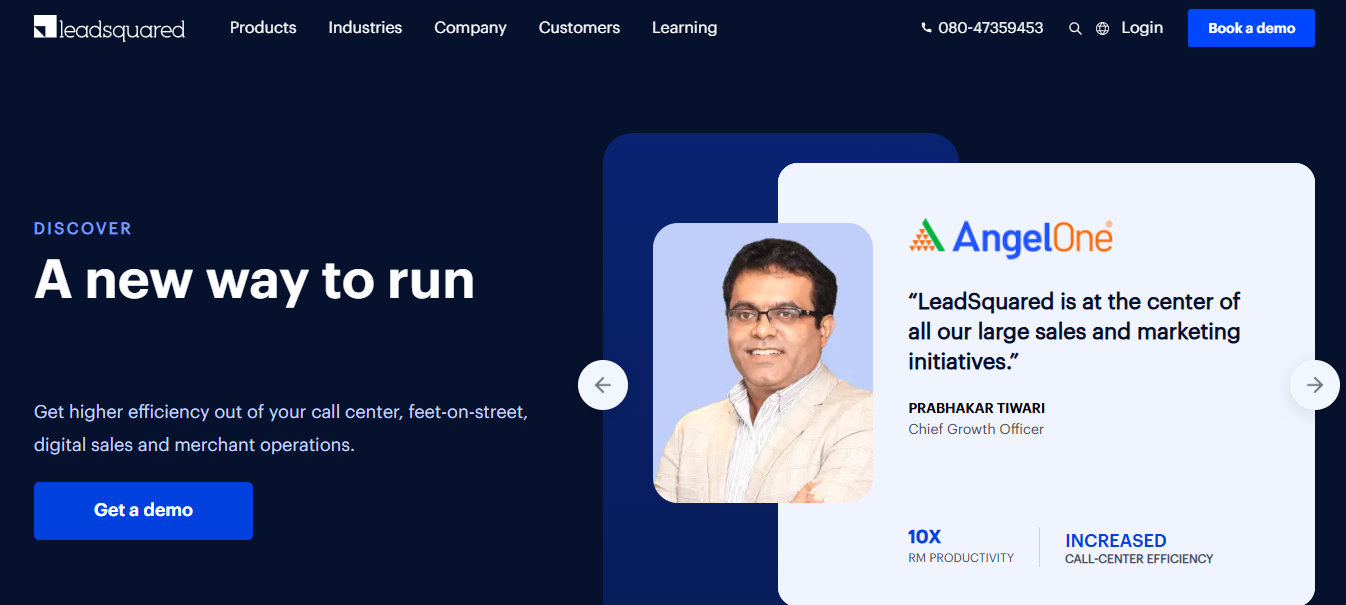Click the globe language icon
This screenshot has width=1346, height=605.
pyautogui.click(x=1102, y=29)
